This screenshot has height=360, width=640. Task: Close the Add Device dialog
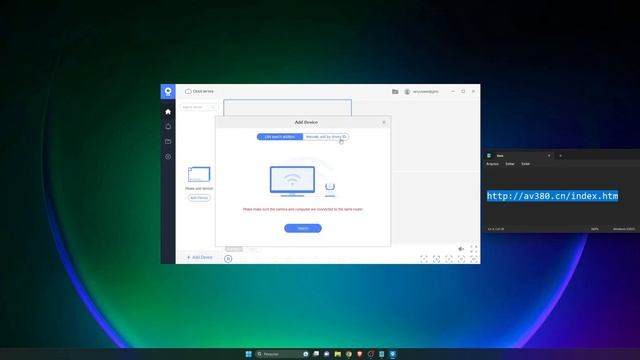coord(384,122)
